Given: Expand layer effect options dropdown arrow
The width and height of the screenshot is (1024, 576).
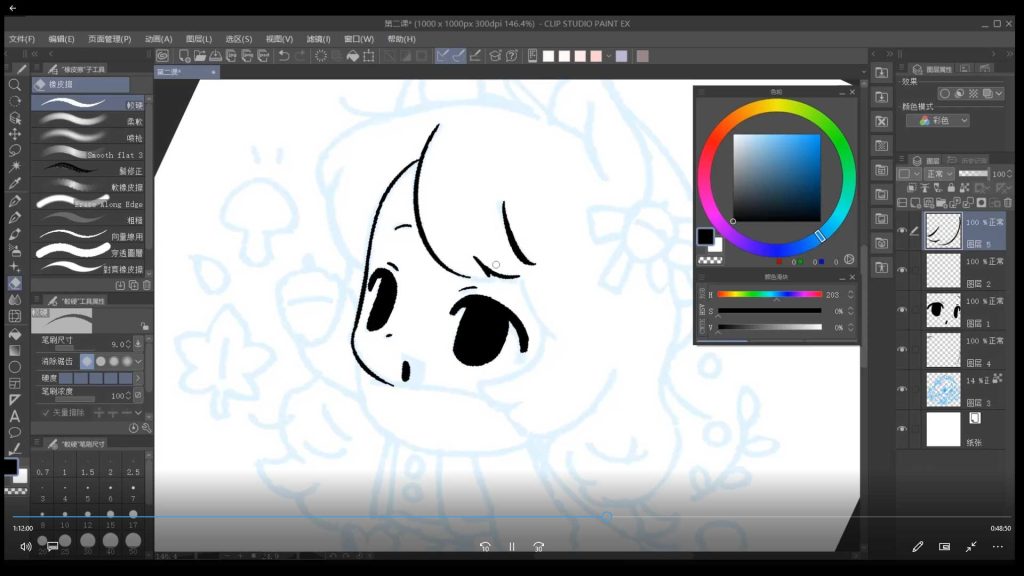Looking at the screenshot, I should click(x=999, y=94).
